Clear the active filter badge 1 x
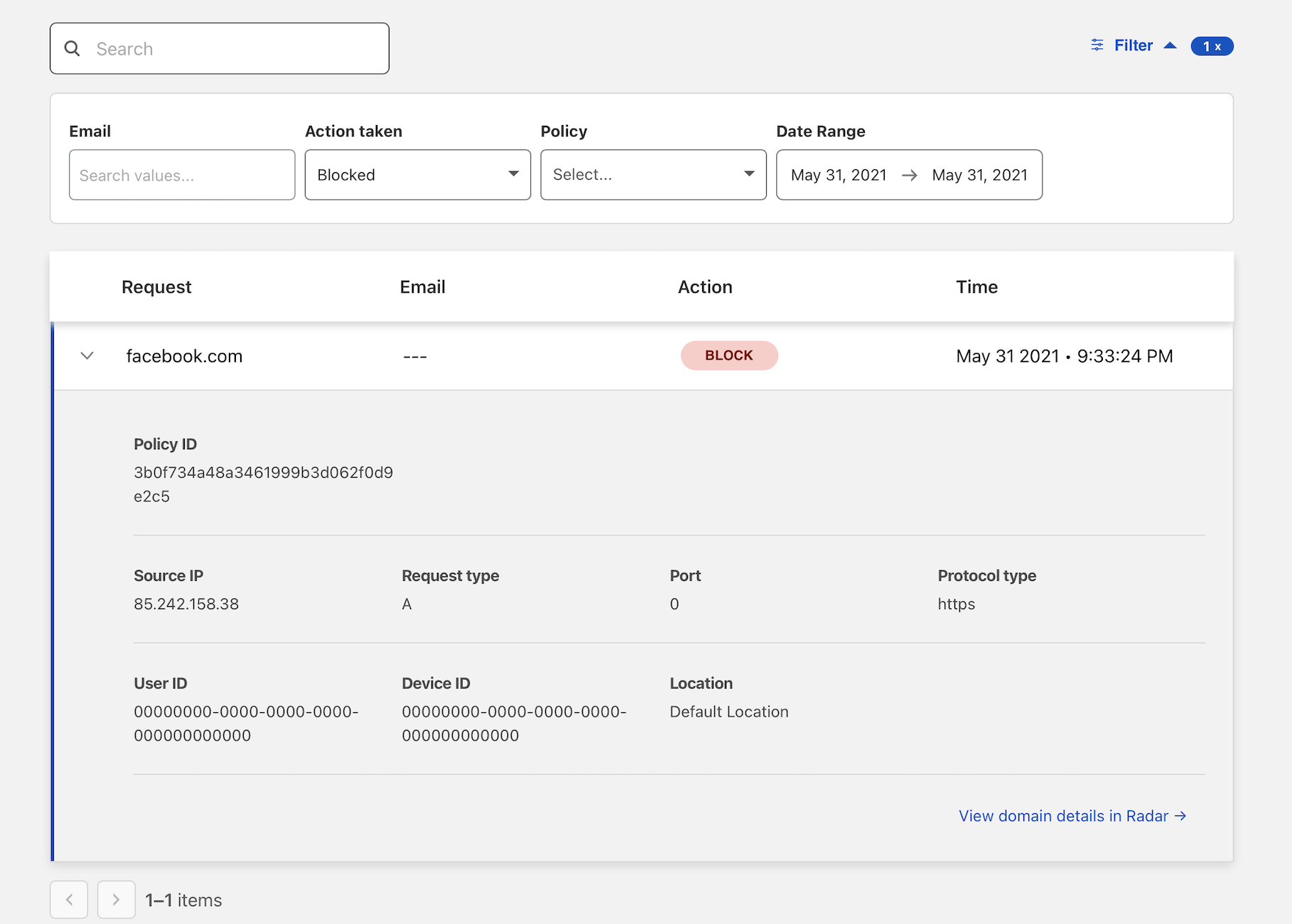 (x=1212, y=46)
